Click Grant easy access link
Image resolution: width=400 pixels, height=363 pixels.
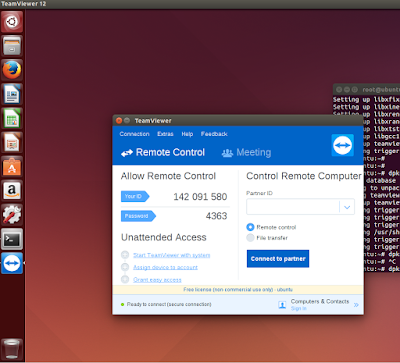(x=157, y=280)
